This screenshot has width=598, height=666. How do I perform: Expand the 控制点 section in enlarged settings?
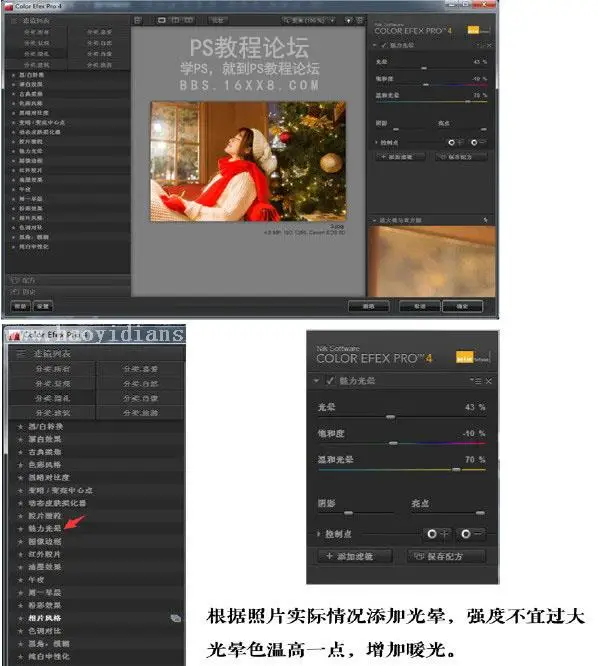click(319, 534)
